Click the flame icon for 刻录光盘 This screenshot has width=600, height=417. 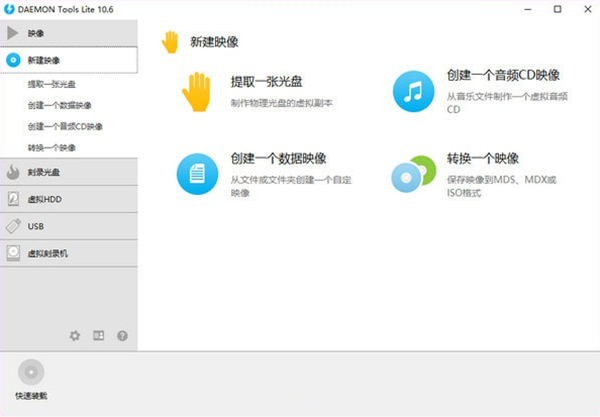[x=13, y=172]
